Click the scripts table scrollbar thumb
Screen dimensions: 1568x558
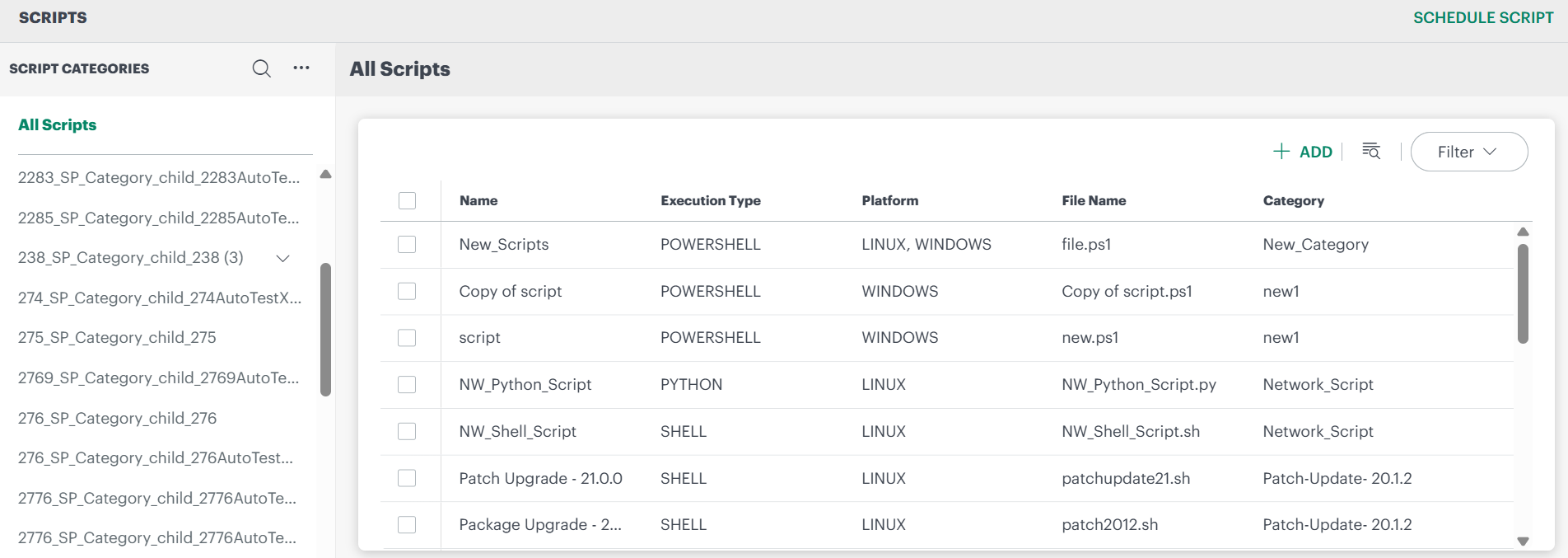(1523, 293)
